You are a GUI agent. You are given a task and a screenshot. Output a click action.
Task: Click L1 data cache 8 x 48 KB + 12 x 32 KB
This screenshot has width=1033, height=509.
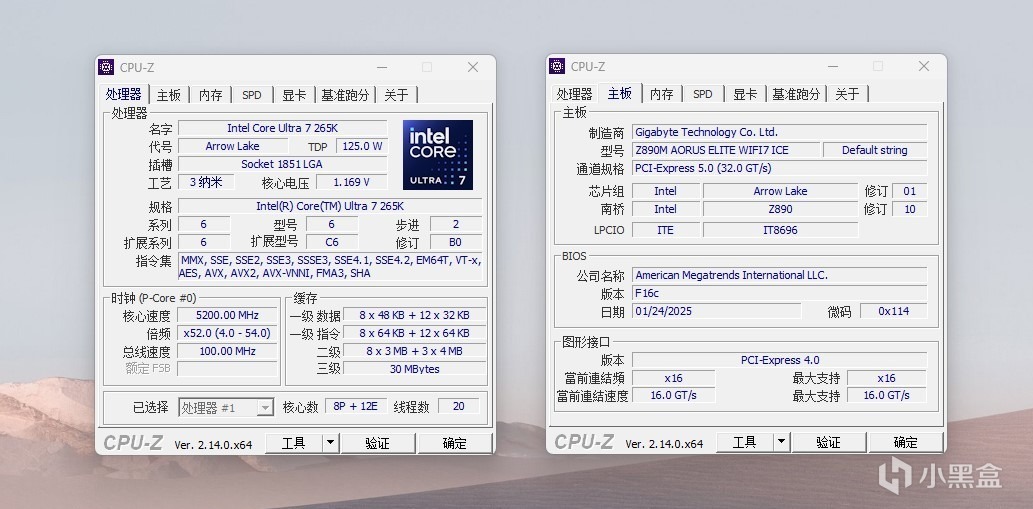pos(414,315)
